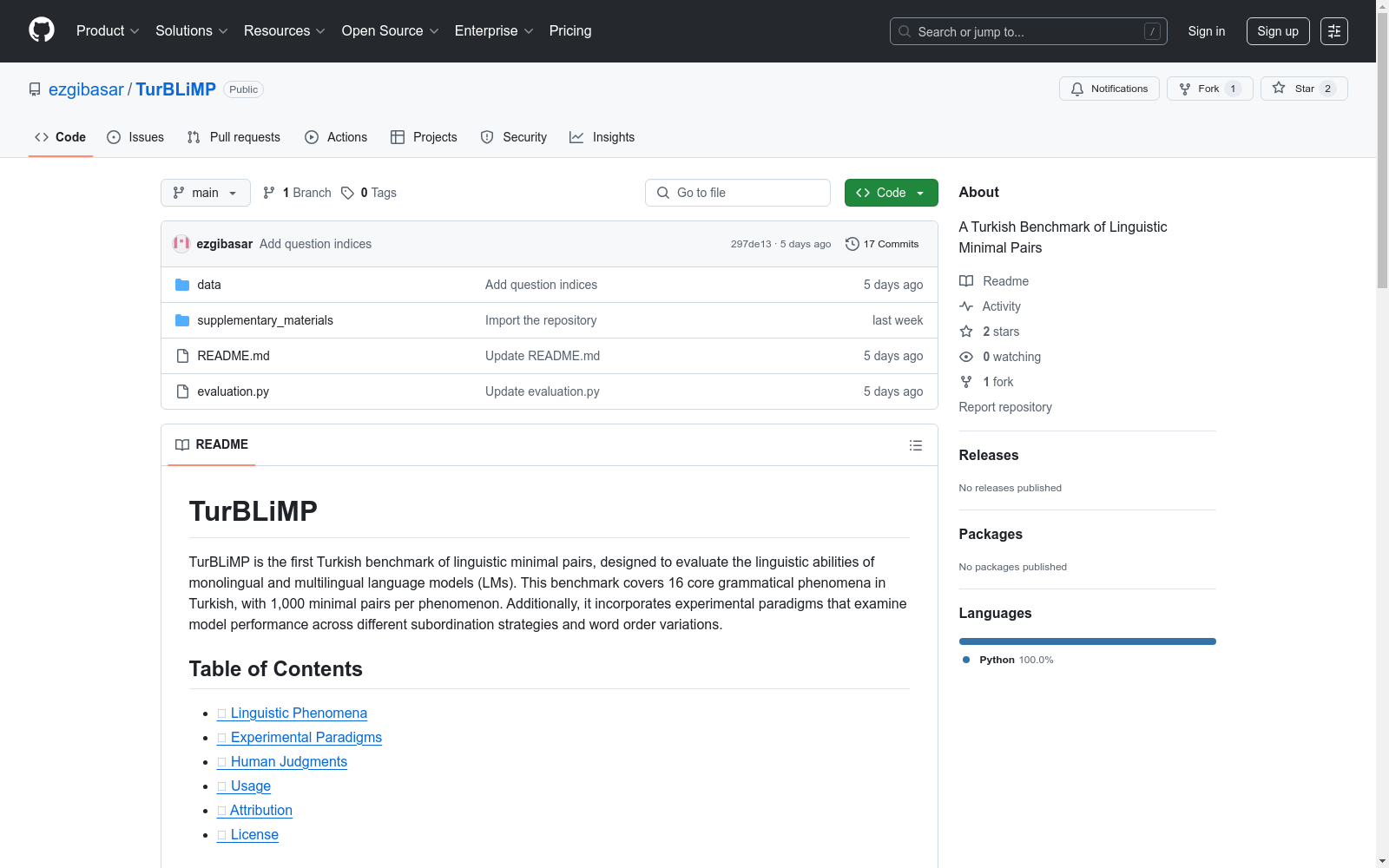Jump to Usage section
This screenshot has height=868, width=1389.
pos(244,786)
